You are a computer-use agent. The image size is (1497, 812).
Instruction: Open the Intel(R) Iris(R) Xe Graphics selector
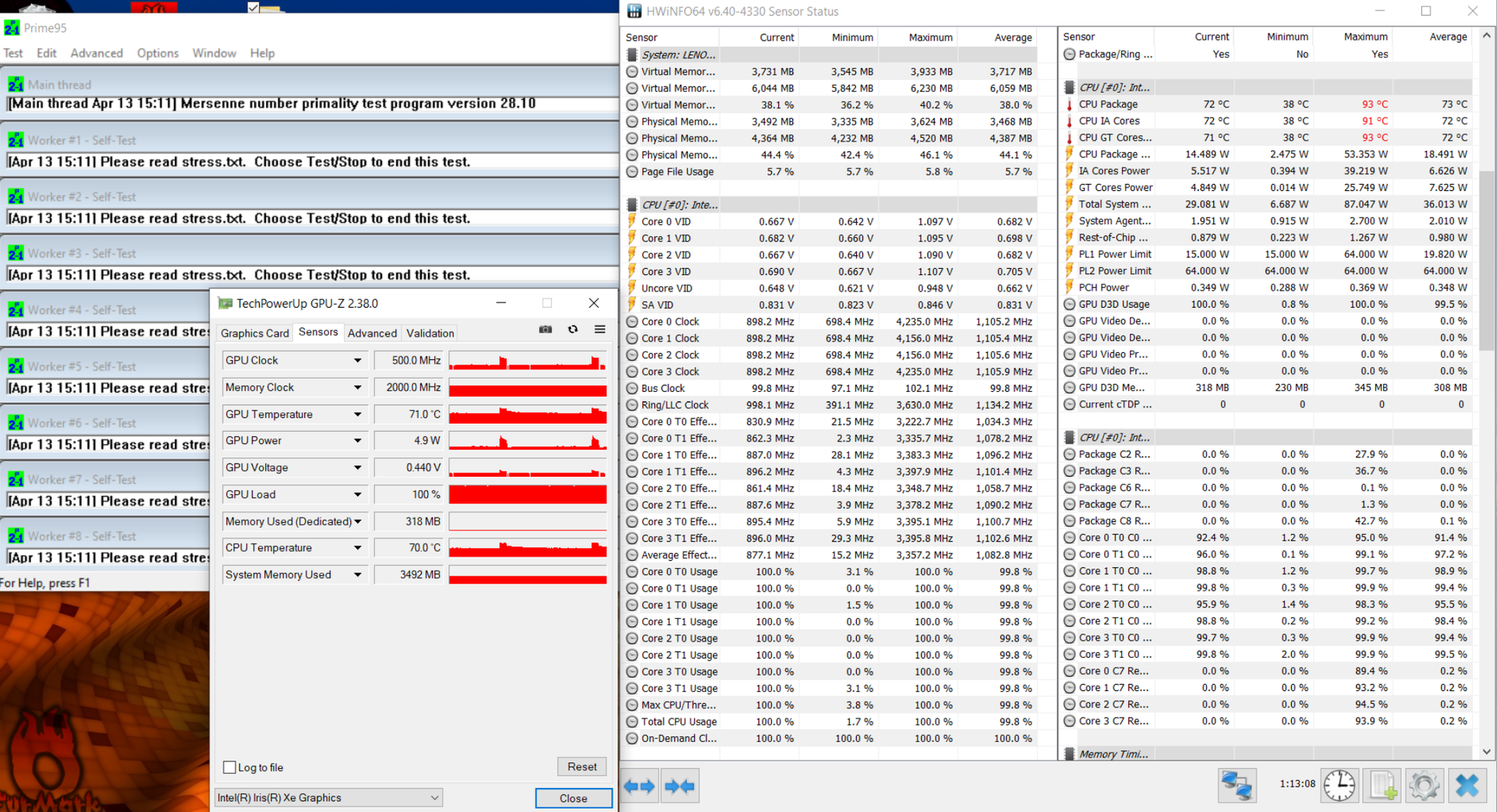click(x=329, y=798)
